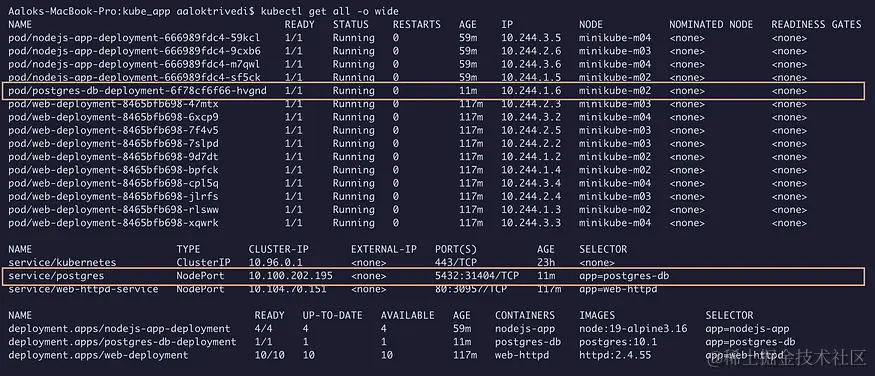Click cluster IP 10.96.0.1

275,263
